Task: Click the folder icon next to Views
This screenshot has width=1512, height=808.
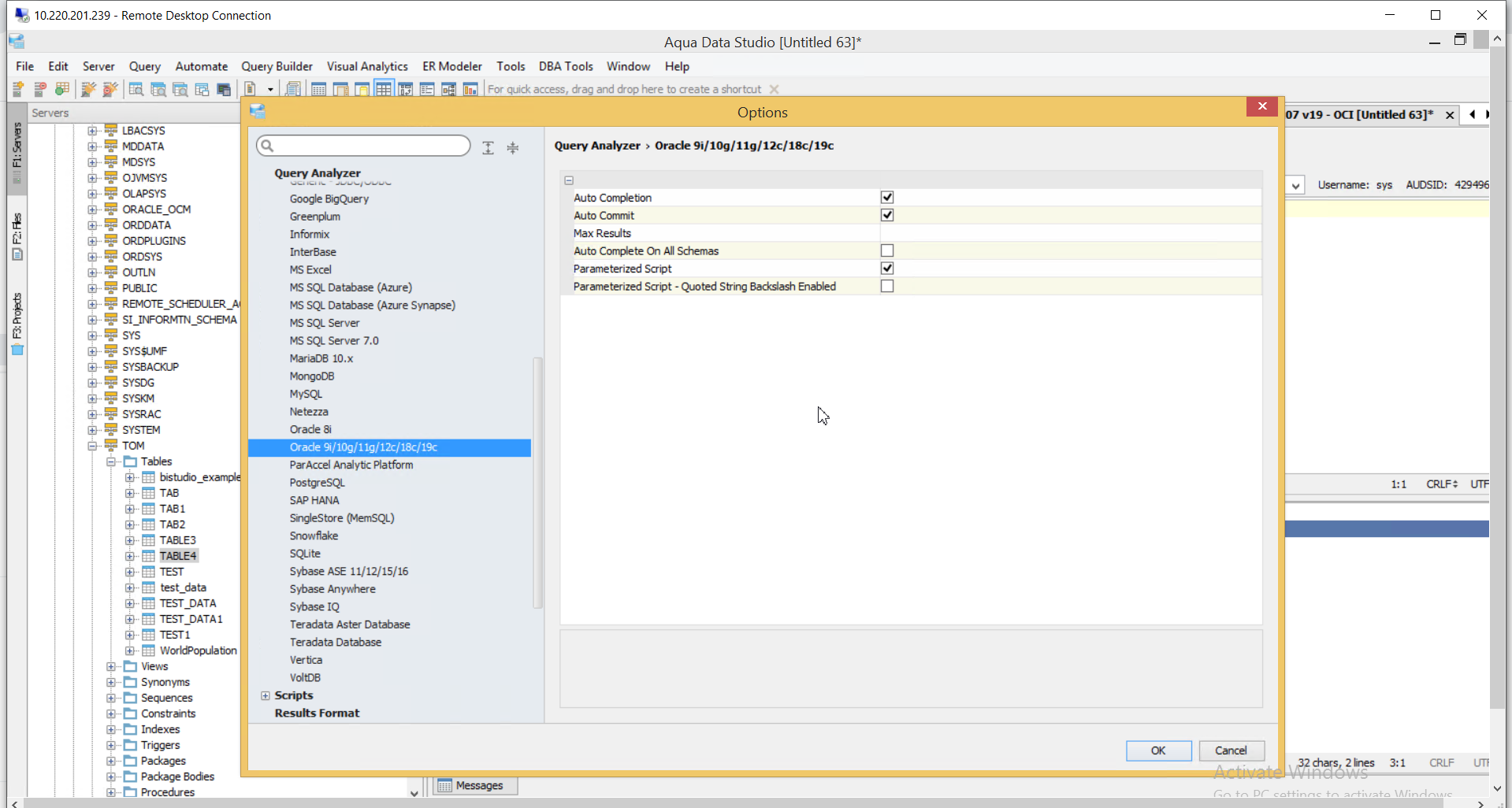Action: pyautogui.click(x=130, y=666)
